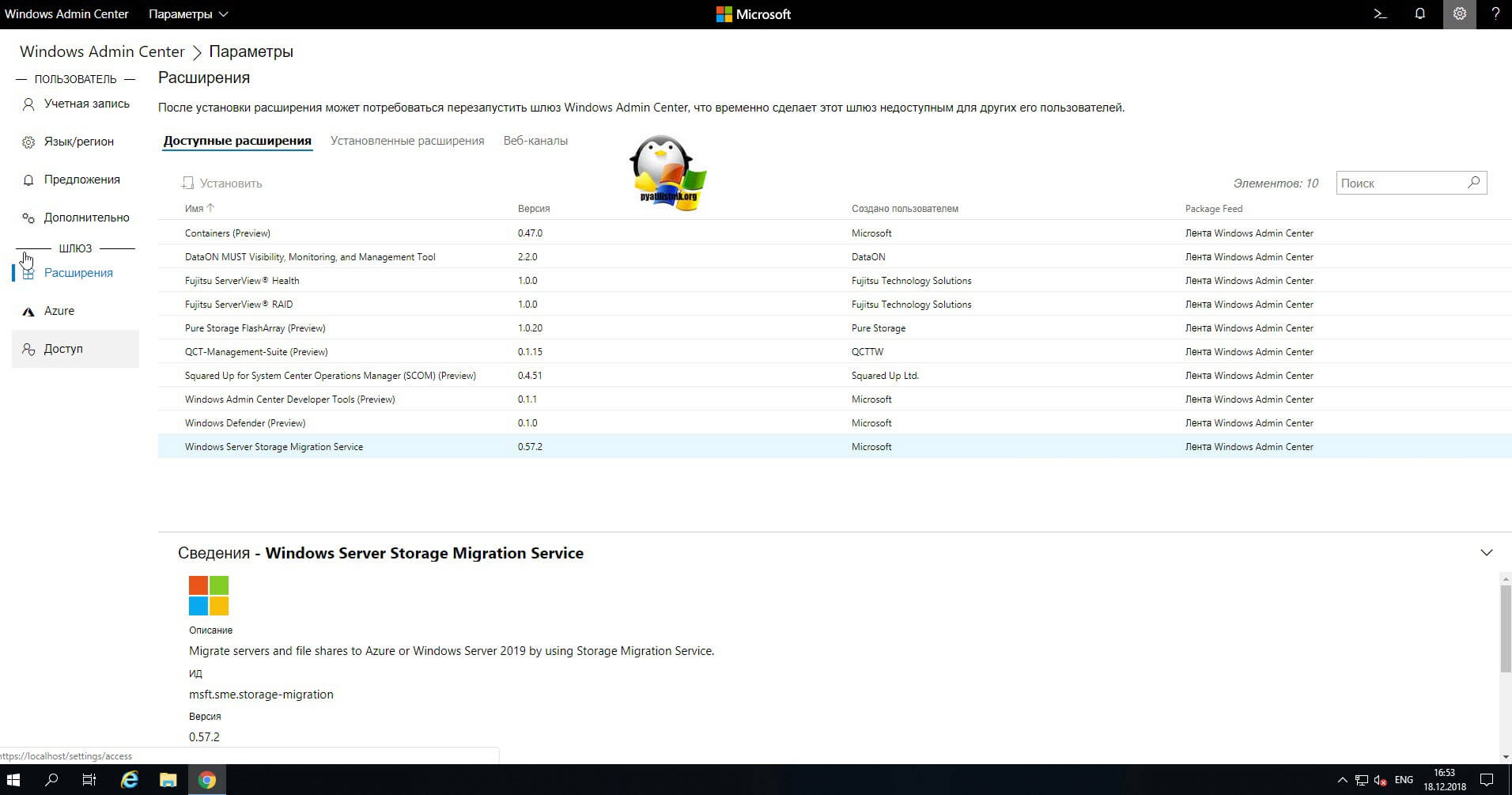Click the Microsoft logo in header

click(x=754, y=14)
